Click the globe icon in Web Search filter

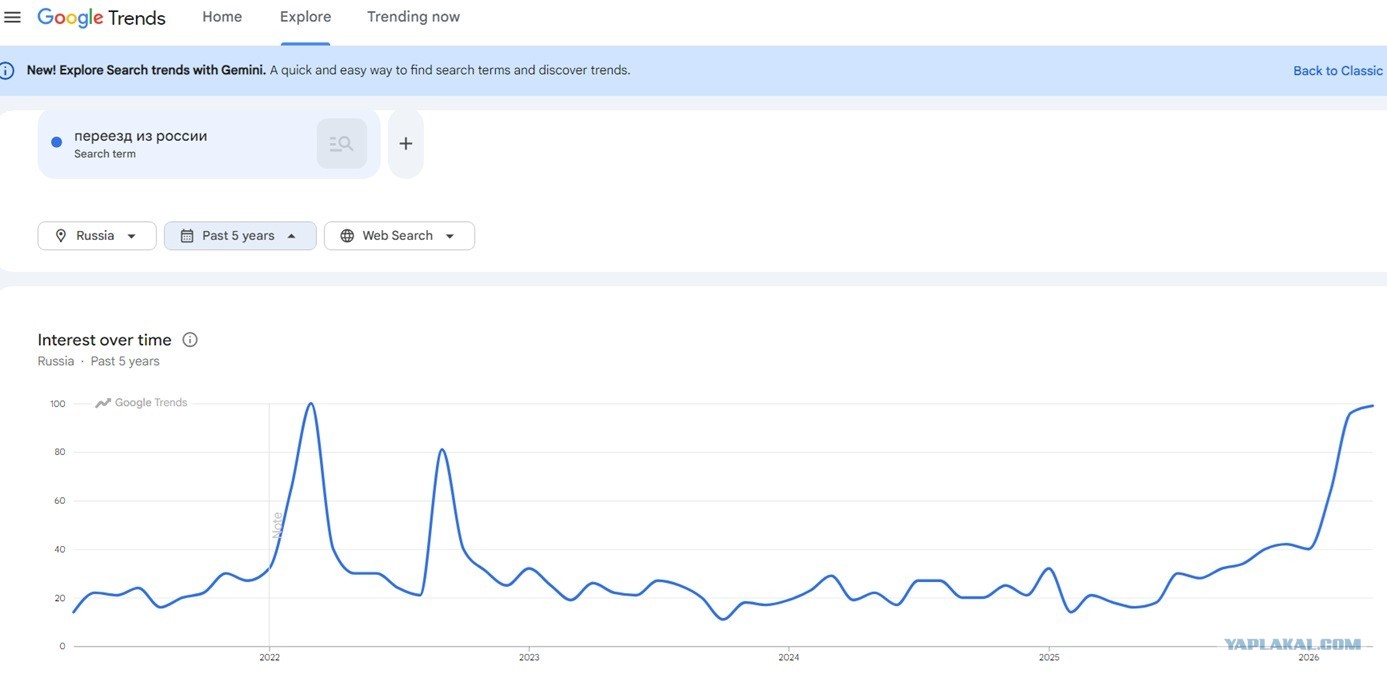click(x=347, y=236)
